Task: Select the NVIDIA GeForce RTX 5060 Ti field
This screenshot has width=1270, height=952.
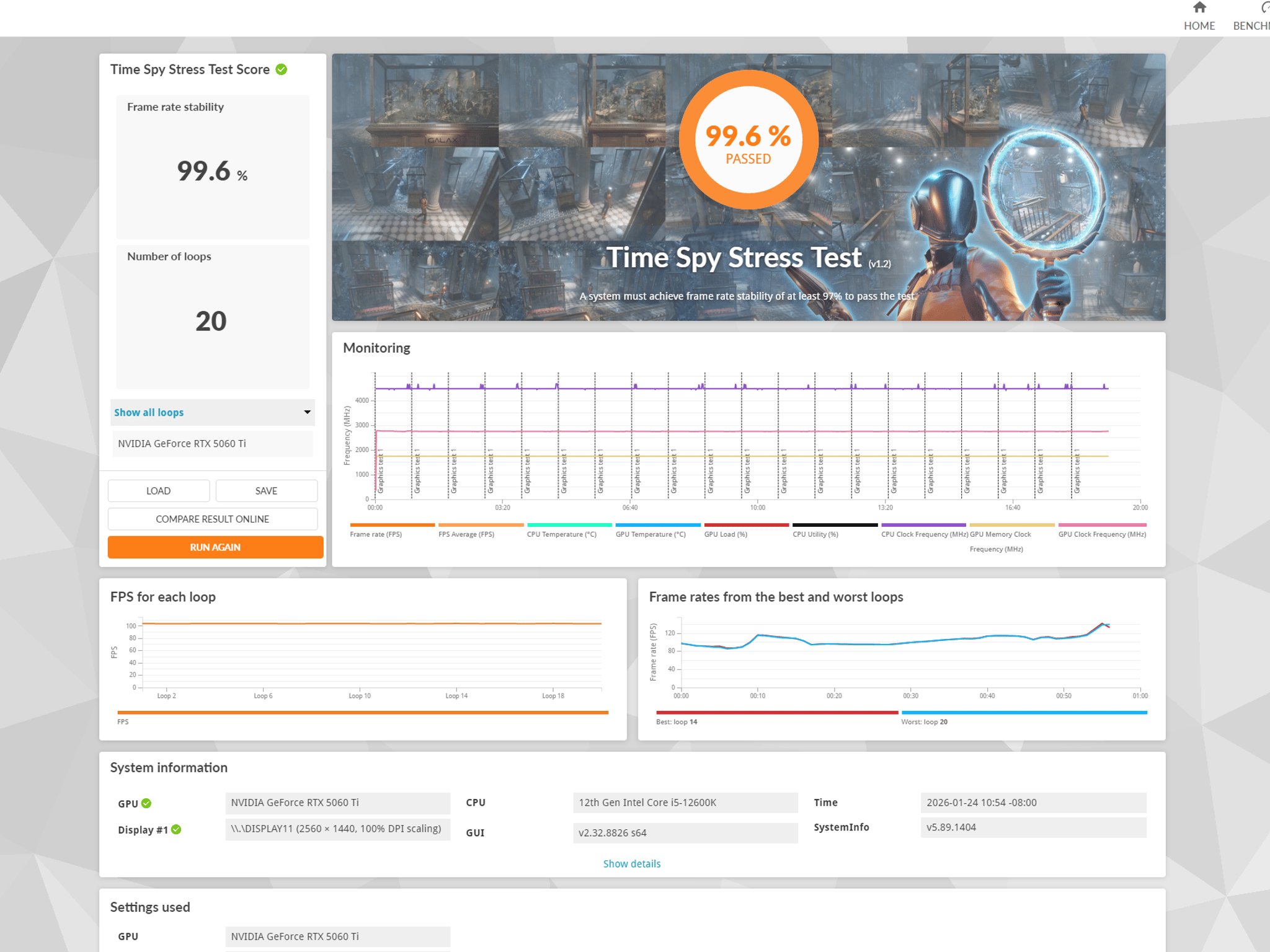Action: (213, 444)
